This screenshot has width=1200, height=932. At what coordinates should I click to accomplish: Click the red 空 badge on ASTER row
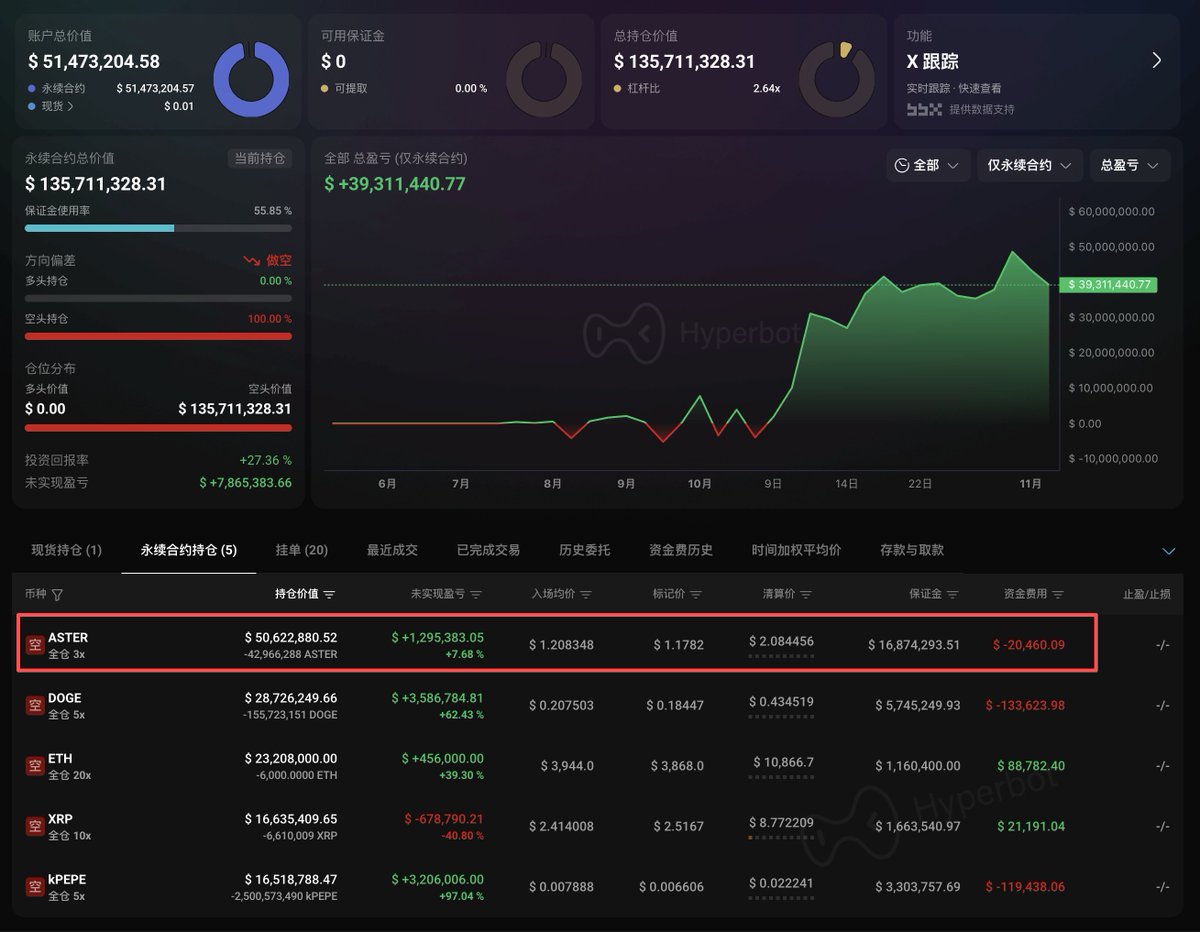click(35, 645)
